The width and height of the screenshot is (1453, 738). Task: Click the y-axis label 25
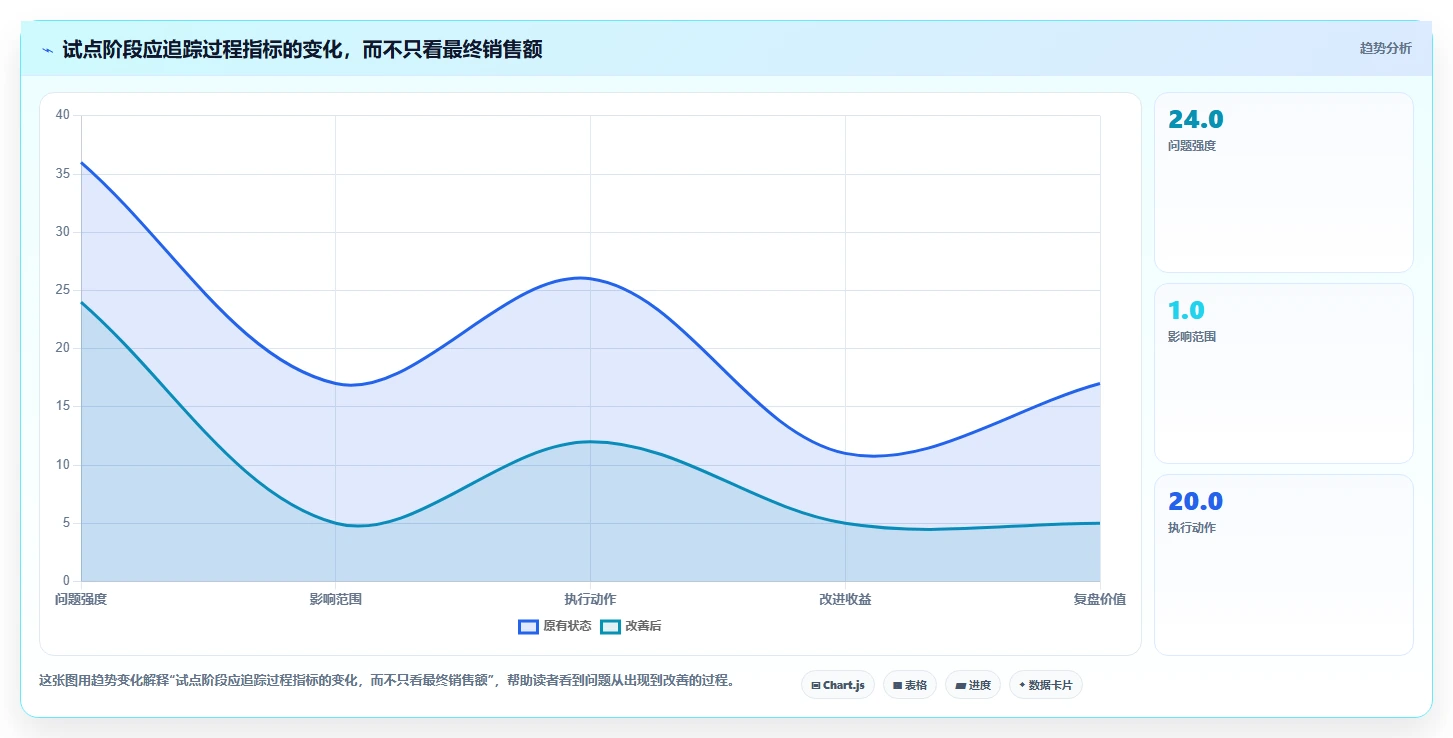[63, 290]
